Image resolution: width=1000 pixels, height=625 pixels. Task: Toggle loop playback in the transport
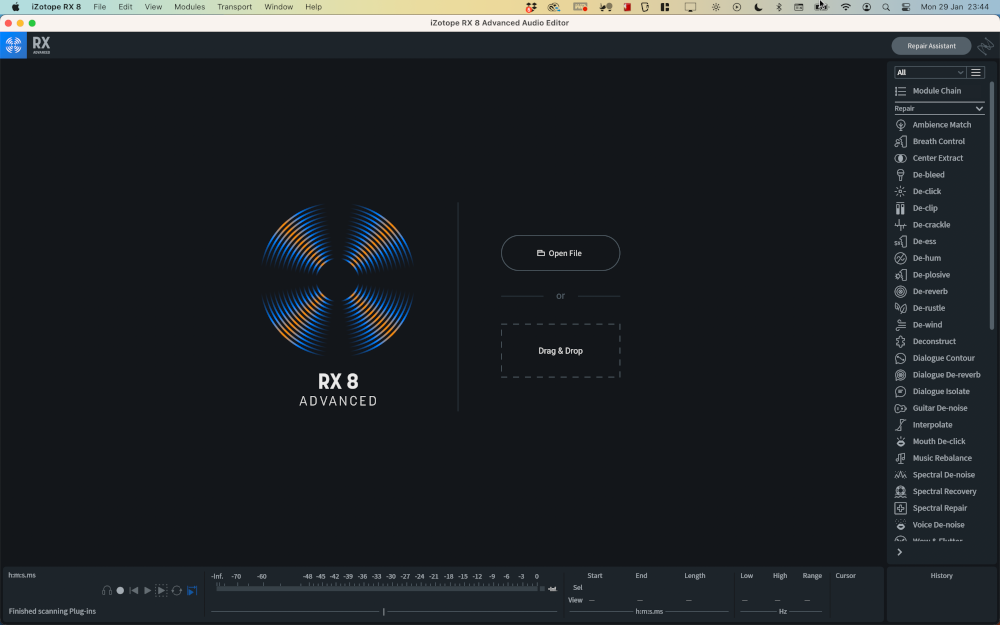(177, 591)
